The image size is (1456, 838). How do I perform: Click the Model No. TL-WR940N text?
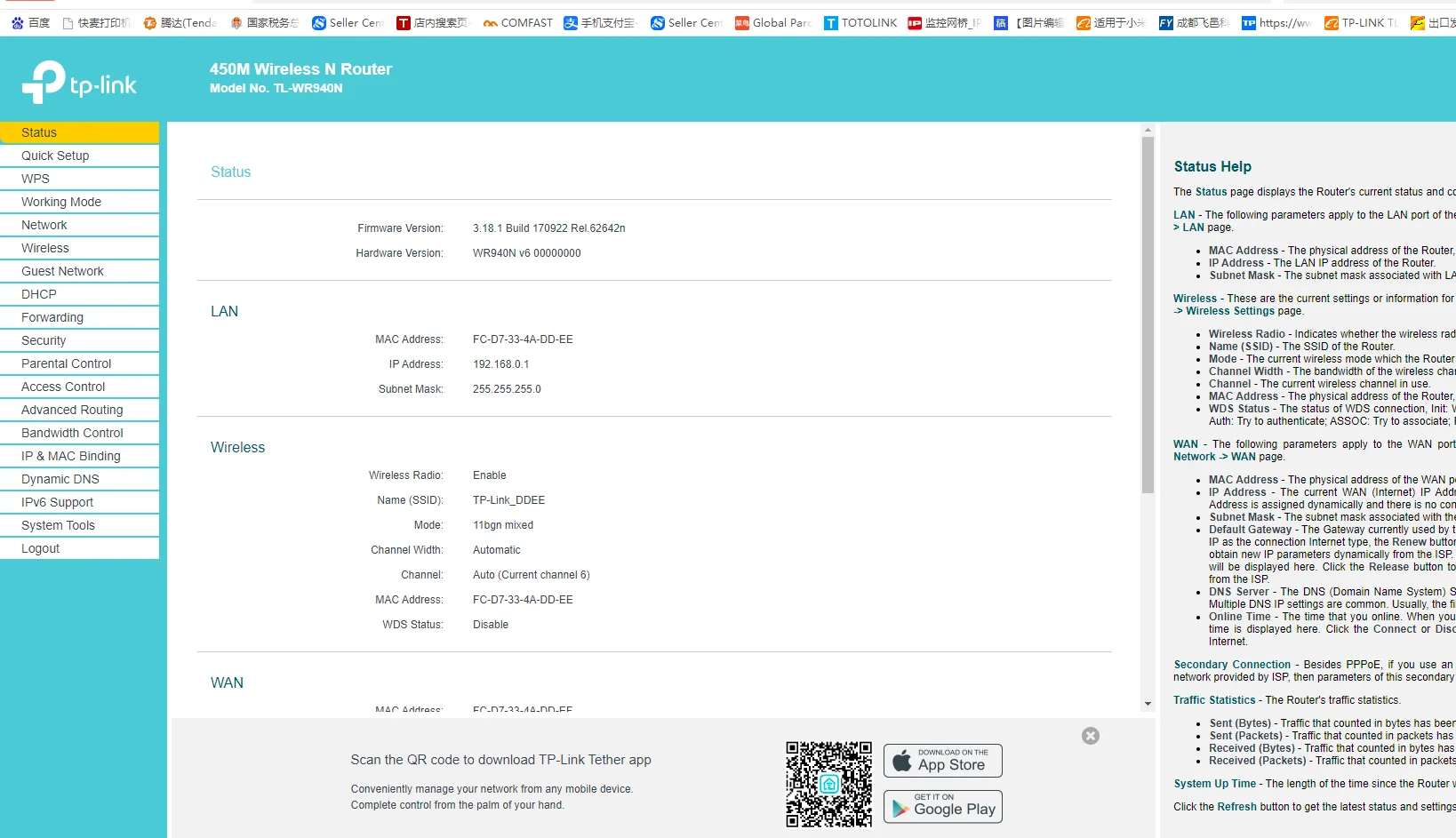276,88
